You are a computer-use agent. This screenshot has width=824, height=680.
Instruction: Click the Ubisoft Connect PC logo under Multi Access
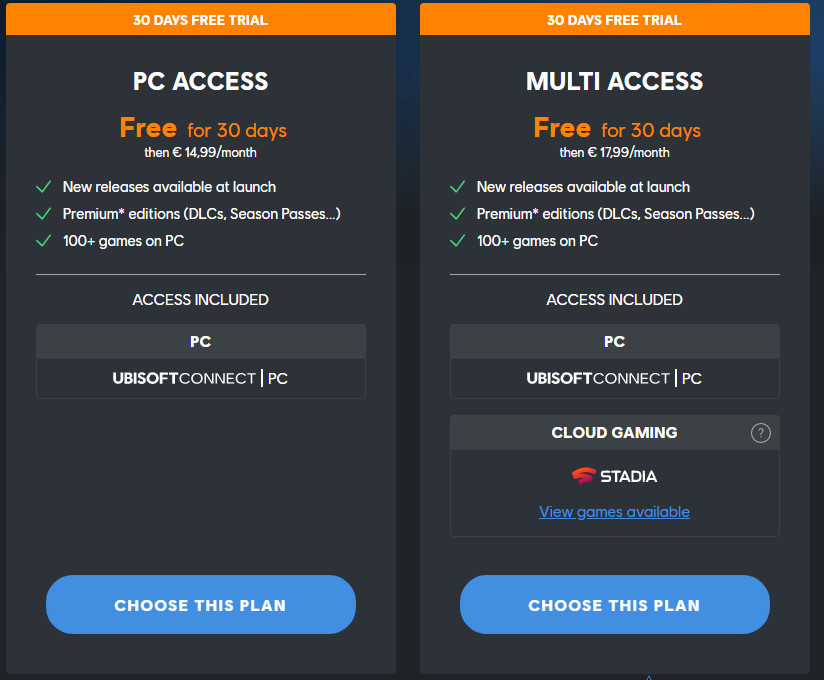click(614, 379)
